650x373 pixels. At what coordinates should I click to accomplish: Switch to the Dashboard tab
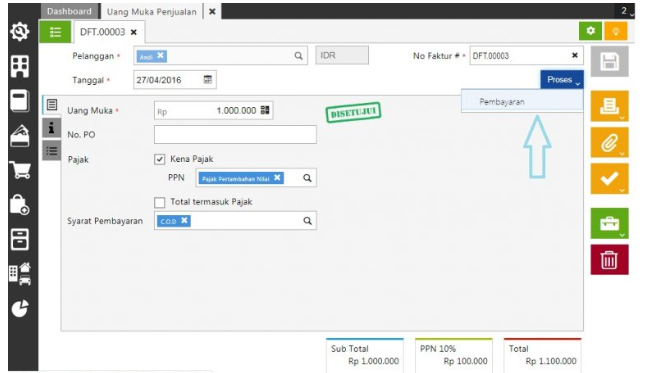69,12
